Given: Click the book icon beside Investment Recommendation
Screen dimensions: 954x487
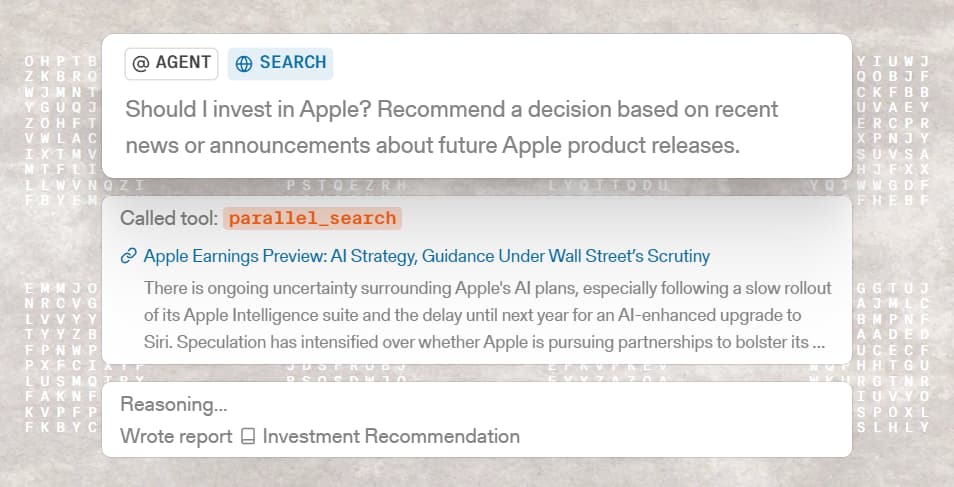Looking at the screenshot, I should click(248, 436).
